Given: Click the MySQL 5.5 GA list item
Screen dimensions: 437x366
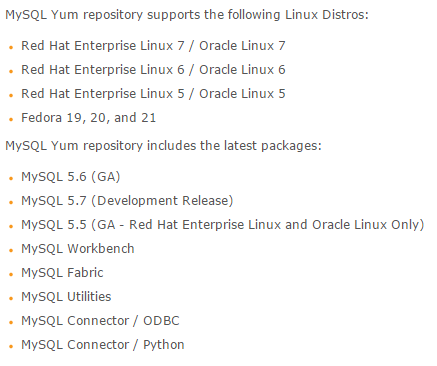Looking at the screenshot, I should (x=223, y=225).
